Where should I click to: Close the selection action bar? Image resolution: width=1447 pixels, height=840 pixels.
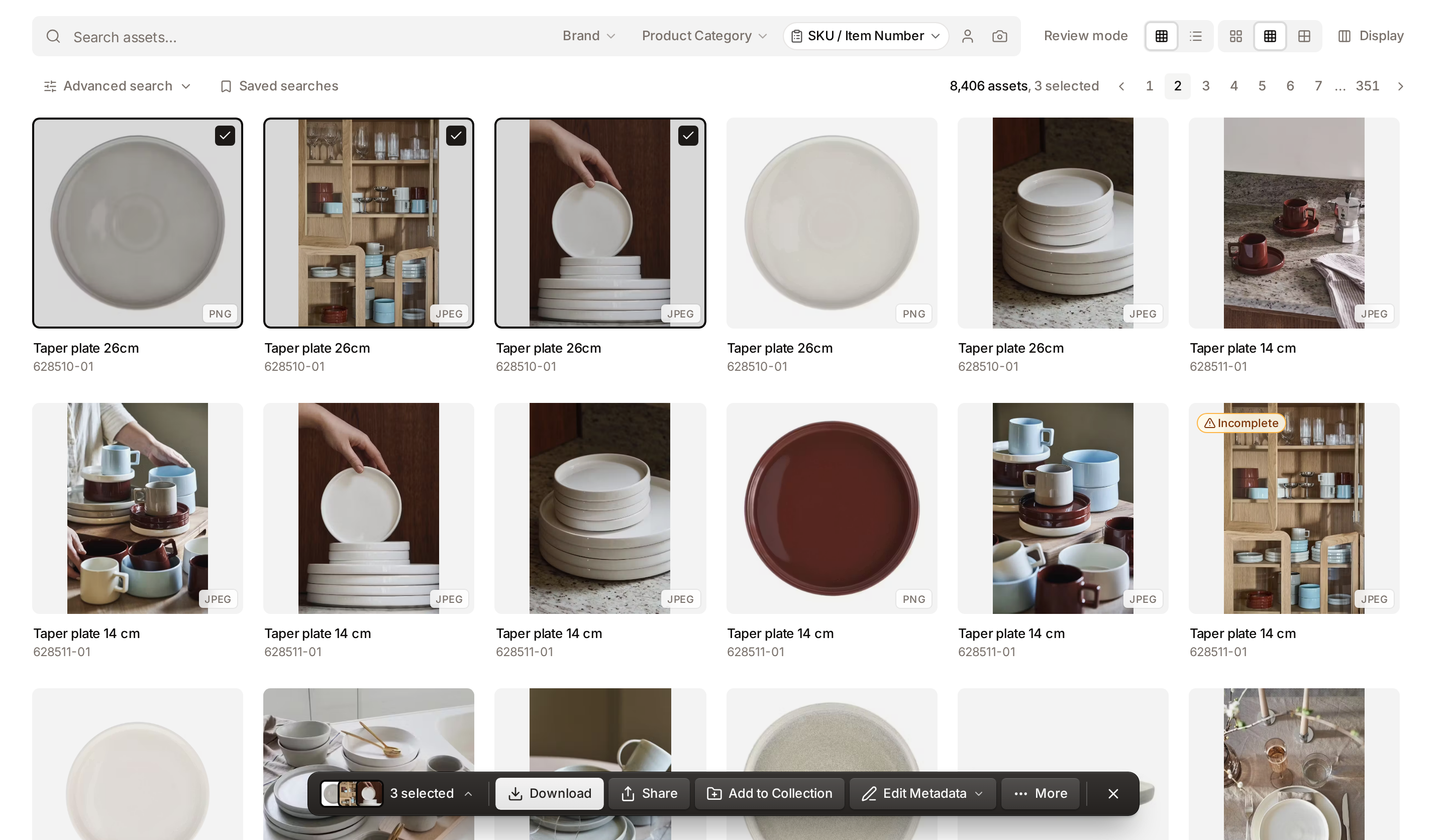(x=1113, y=793)
